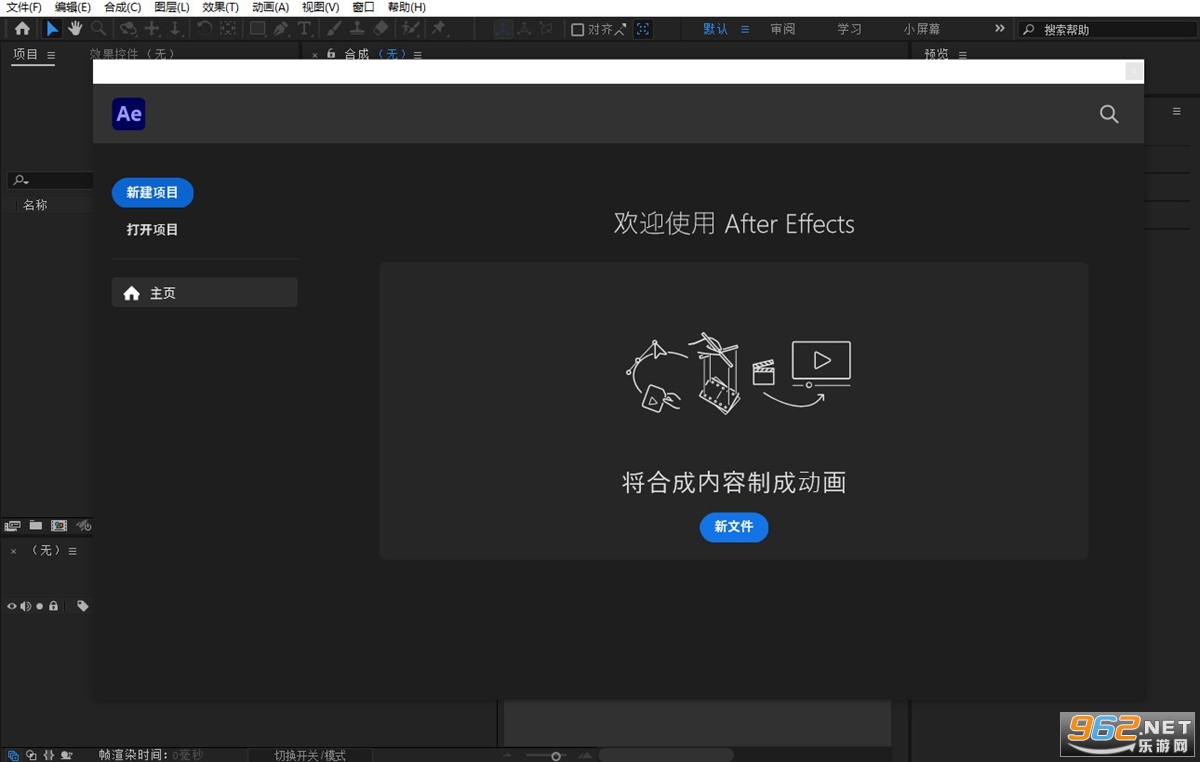Enable the 对齐 snapping checkbox
Image resolution: width=1200 pixels, height=762 pixels.
pyautogui.click(x=577, y=29)
